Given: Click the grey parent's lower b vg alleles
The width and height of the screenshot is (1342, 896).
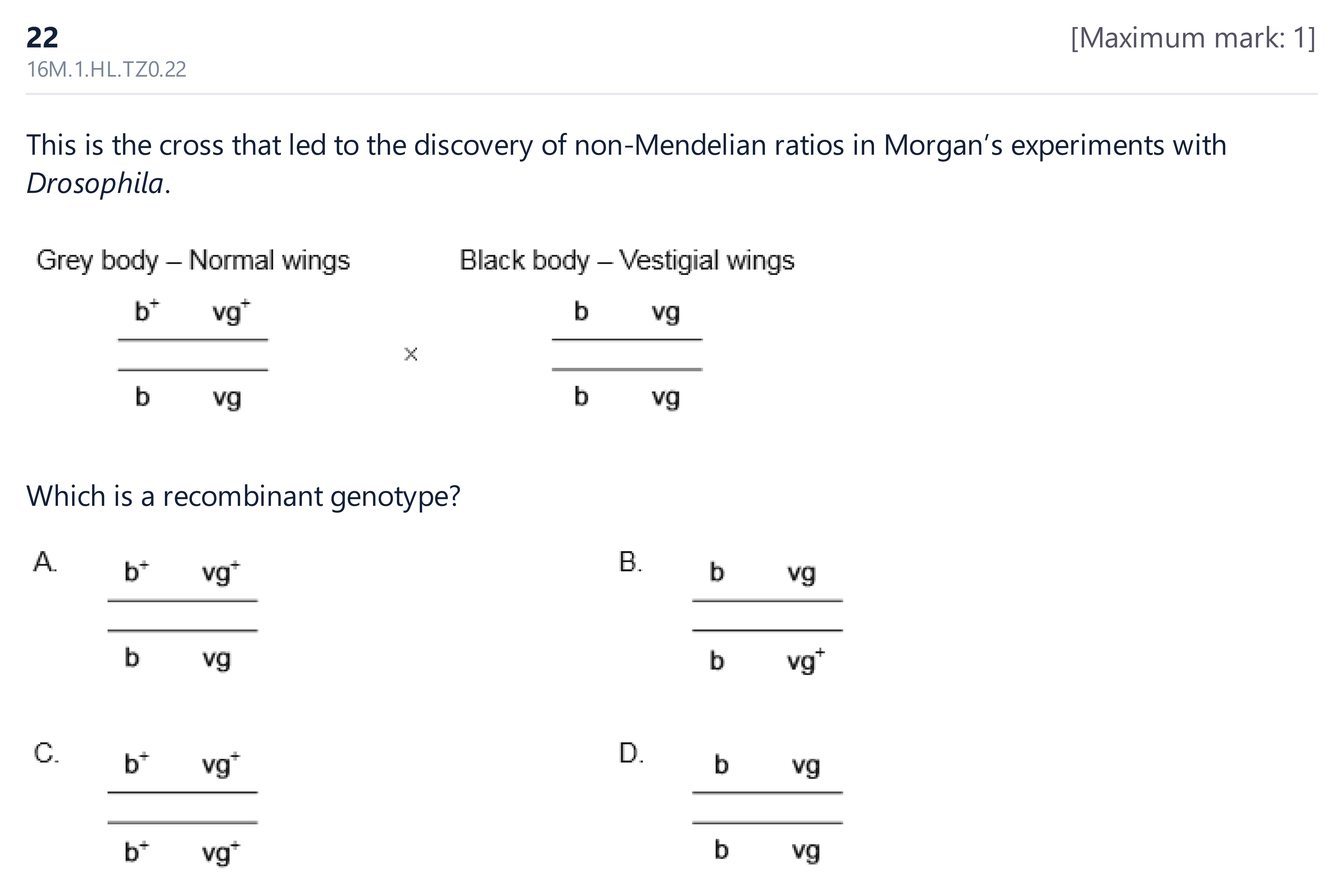Looking at the screenshot, I should pos(189,398).
